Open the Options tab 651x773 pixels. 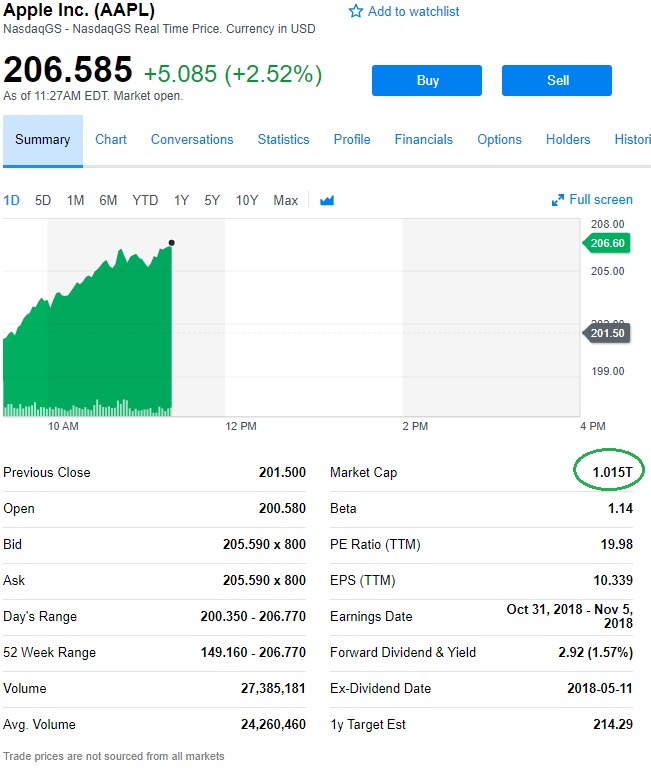(499, 140)
